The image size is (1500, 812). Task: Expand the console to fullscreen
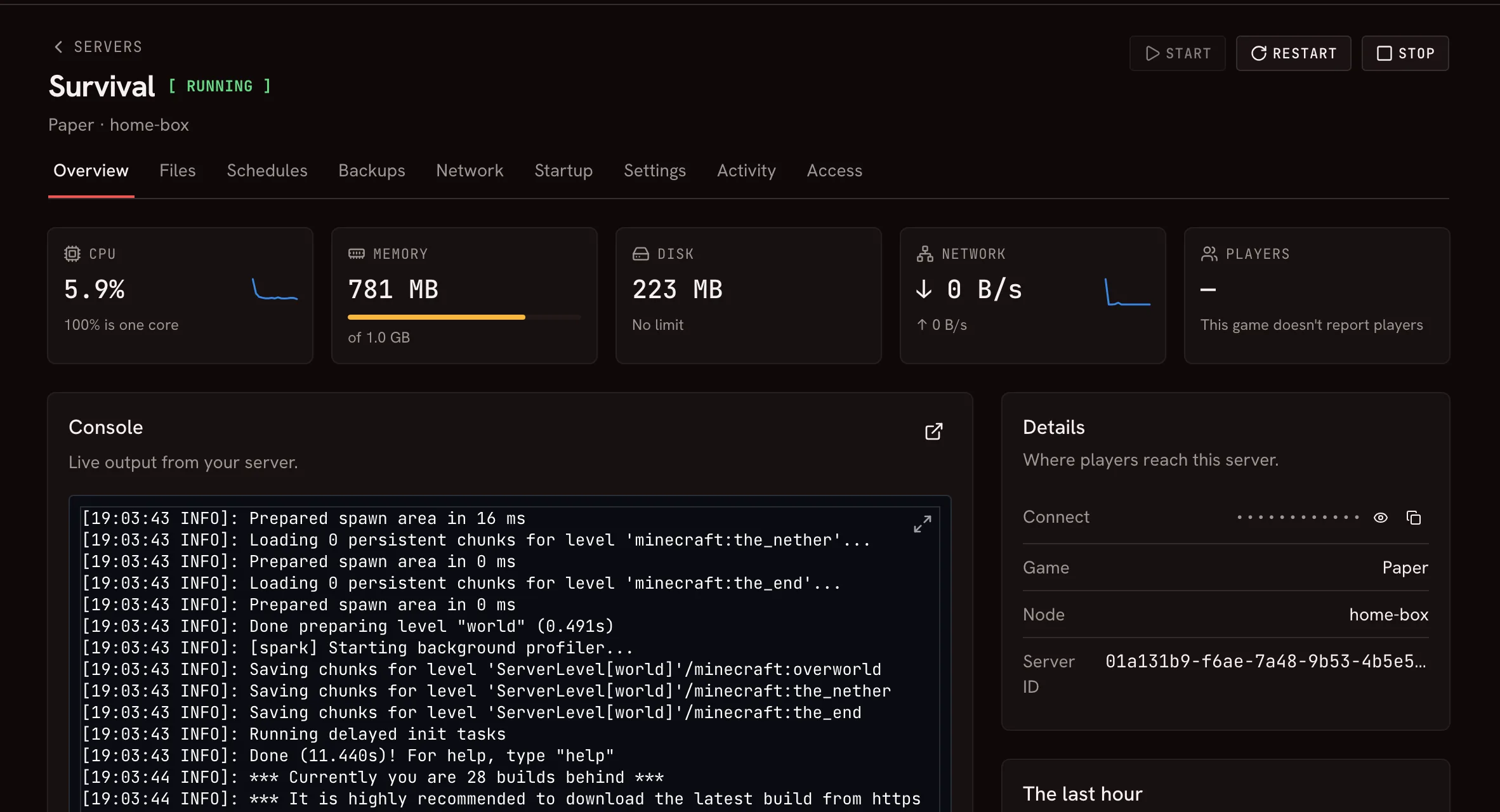click(923, 524)
